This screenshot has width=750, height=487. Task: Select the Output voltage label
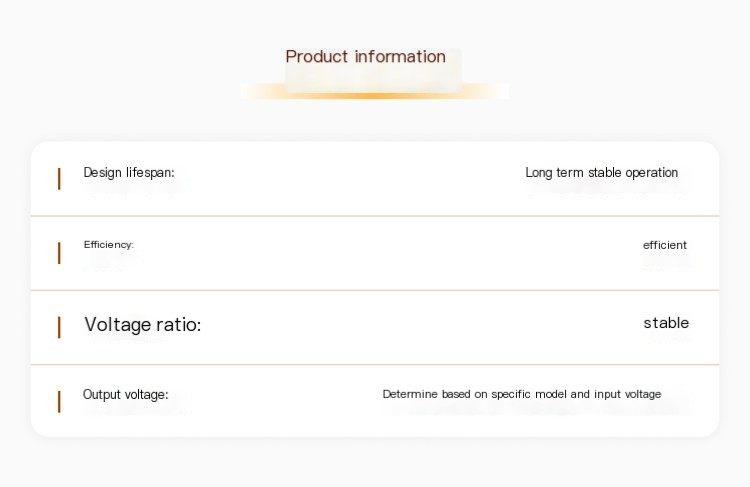click(x=125, y=394)
